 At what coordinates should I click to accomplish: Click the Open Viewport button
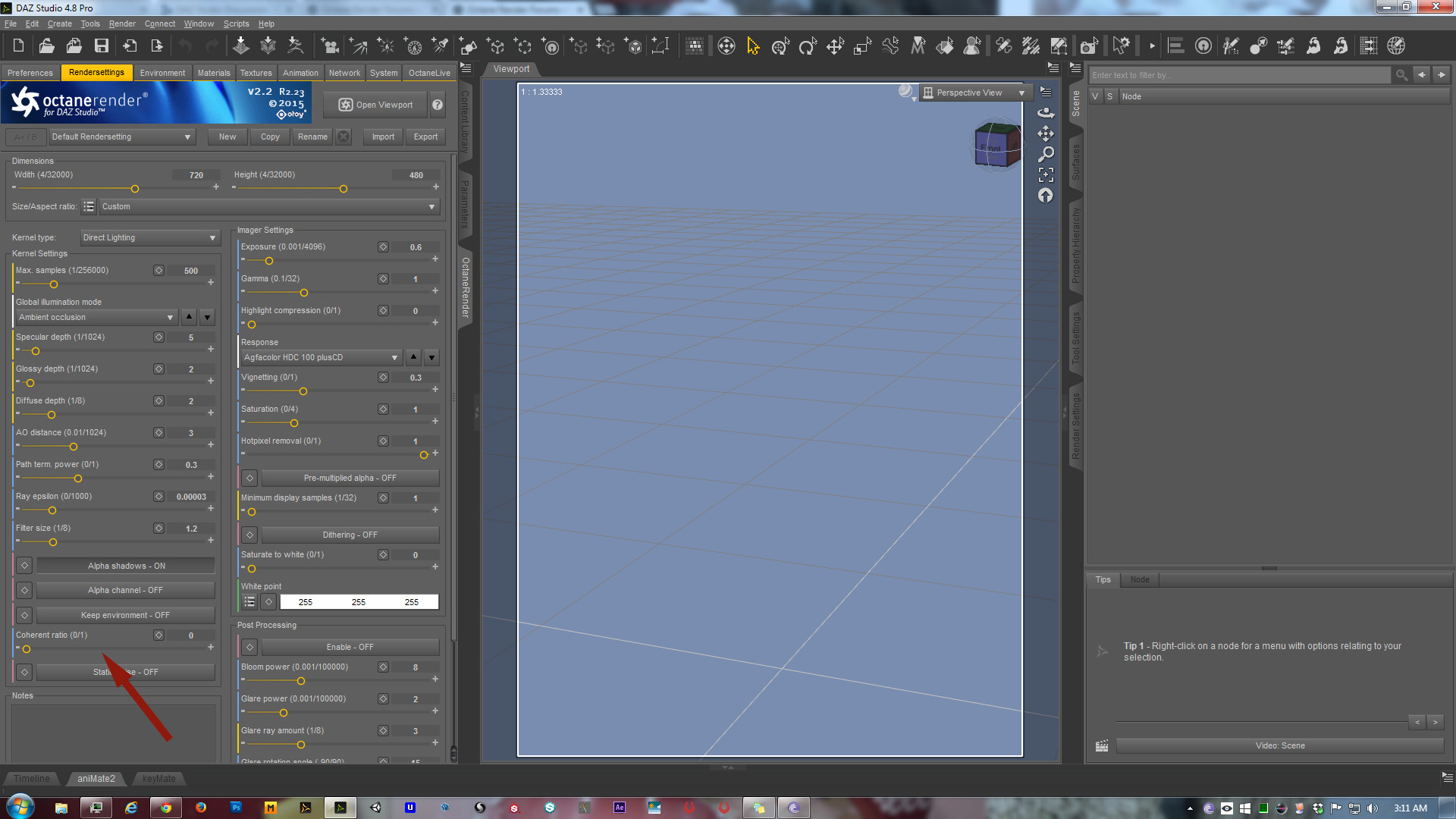tap(375, 105)
